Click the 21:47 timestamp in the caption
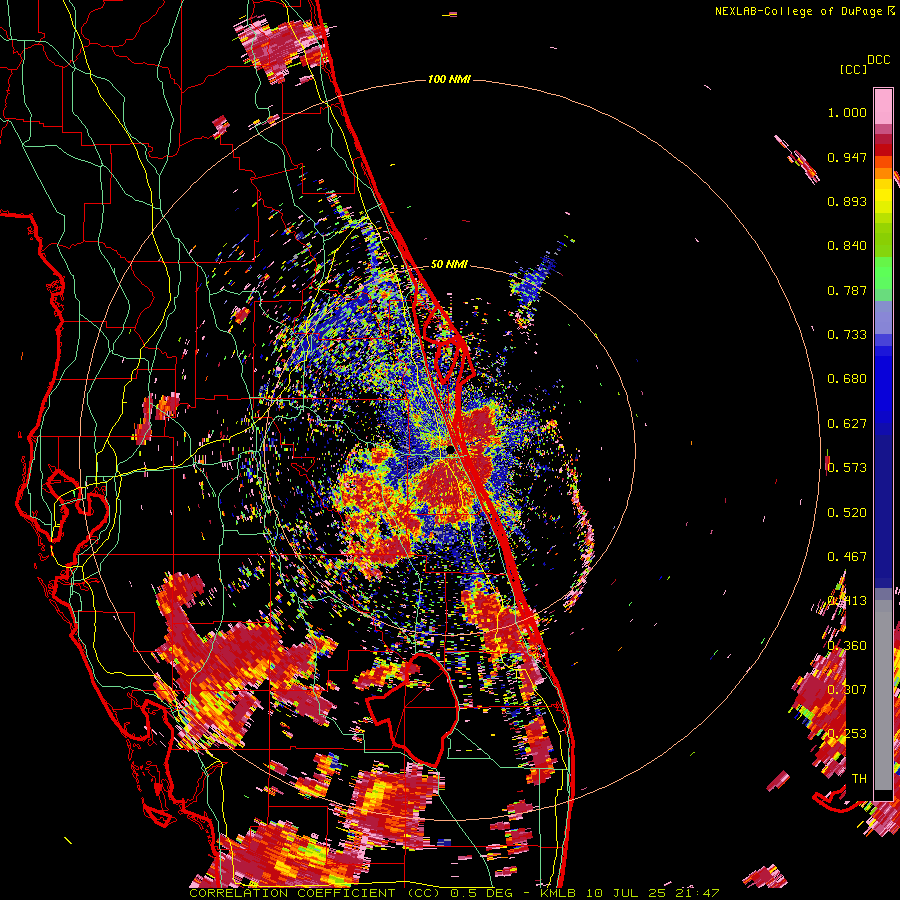 [698, 893]
